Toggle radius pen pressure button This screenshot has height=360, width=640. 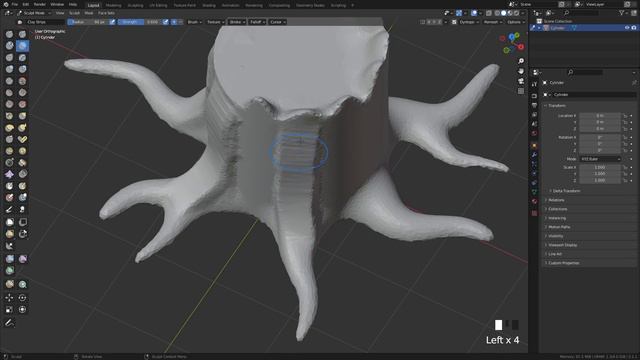(x=112, y=22)
